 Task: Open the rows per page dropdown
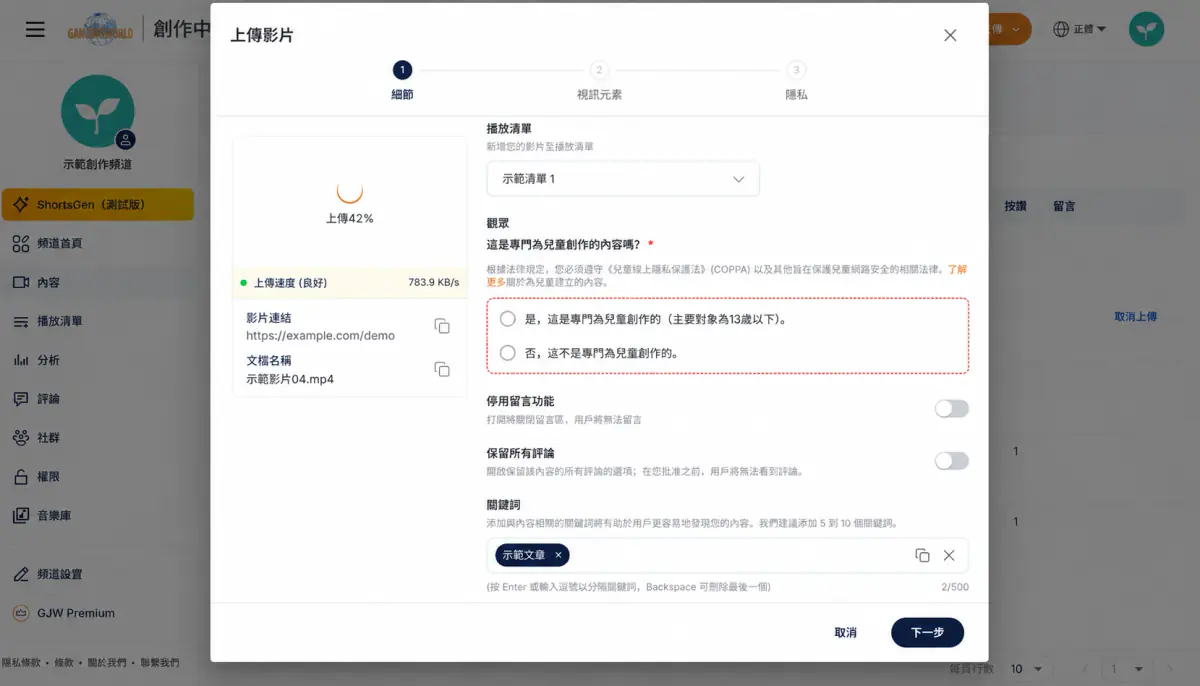click(x=1025, y=668)
